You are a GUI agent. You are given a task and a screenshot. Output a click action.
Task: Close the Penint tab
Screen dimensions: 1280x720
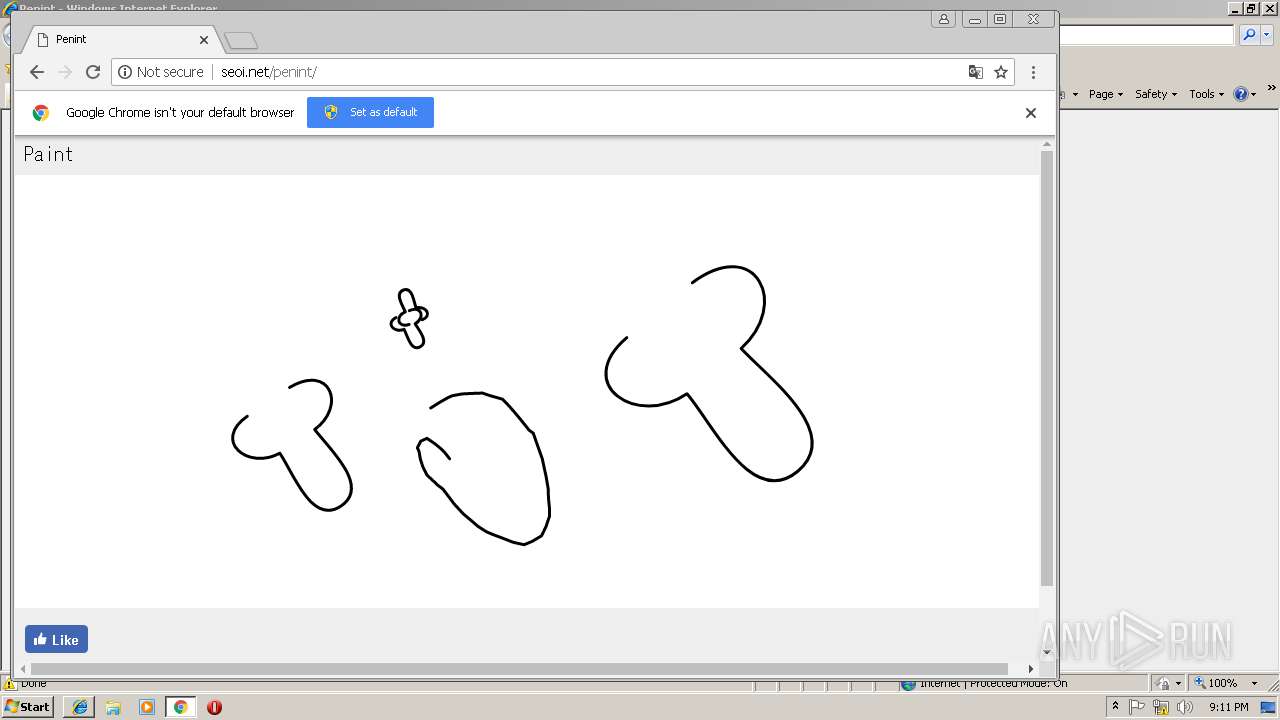(204, 39)
